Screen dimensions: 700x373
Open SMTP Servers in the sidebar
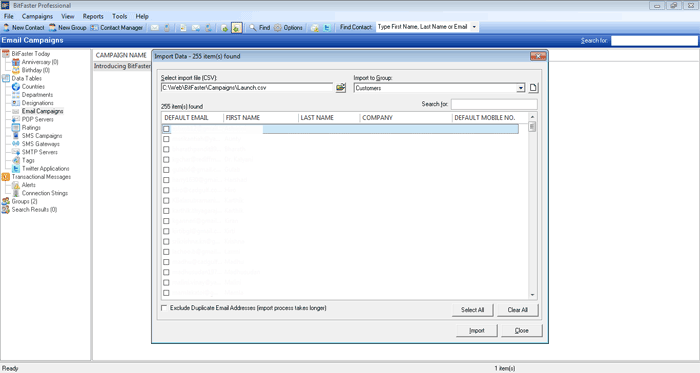coord(40,152)
